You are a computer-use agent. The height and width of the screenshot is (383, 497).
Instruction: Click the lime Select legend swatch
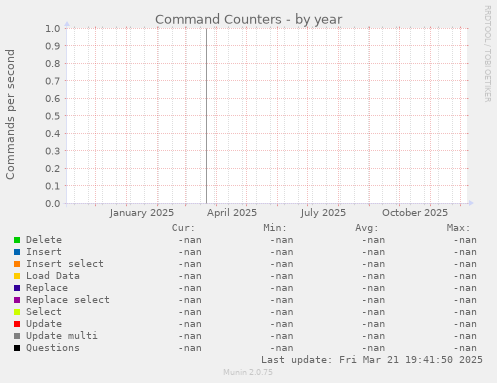tap(17, 312)
